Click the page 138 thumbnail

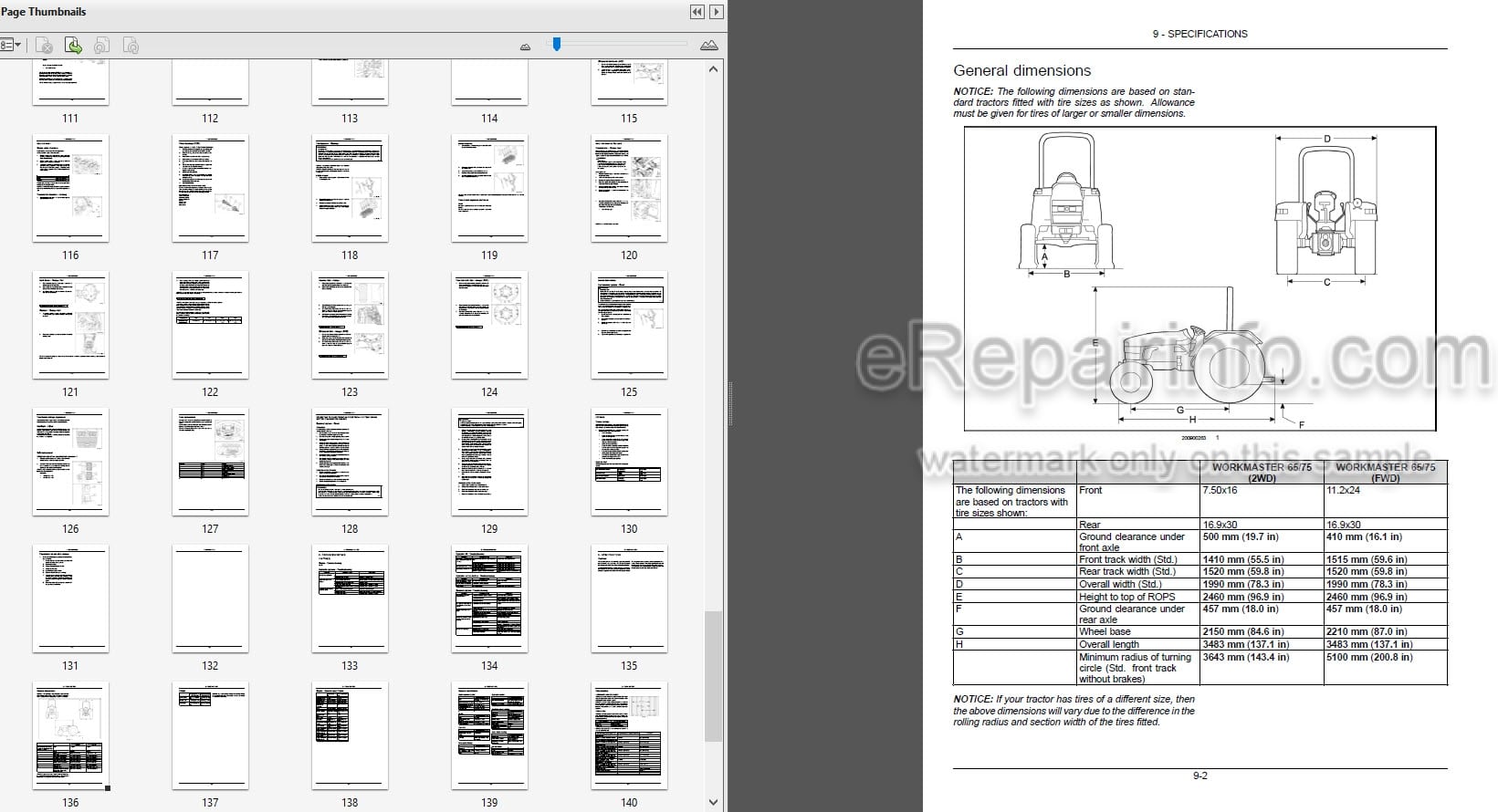[350, 735]
